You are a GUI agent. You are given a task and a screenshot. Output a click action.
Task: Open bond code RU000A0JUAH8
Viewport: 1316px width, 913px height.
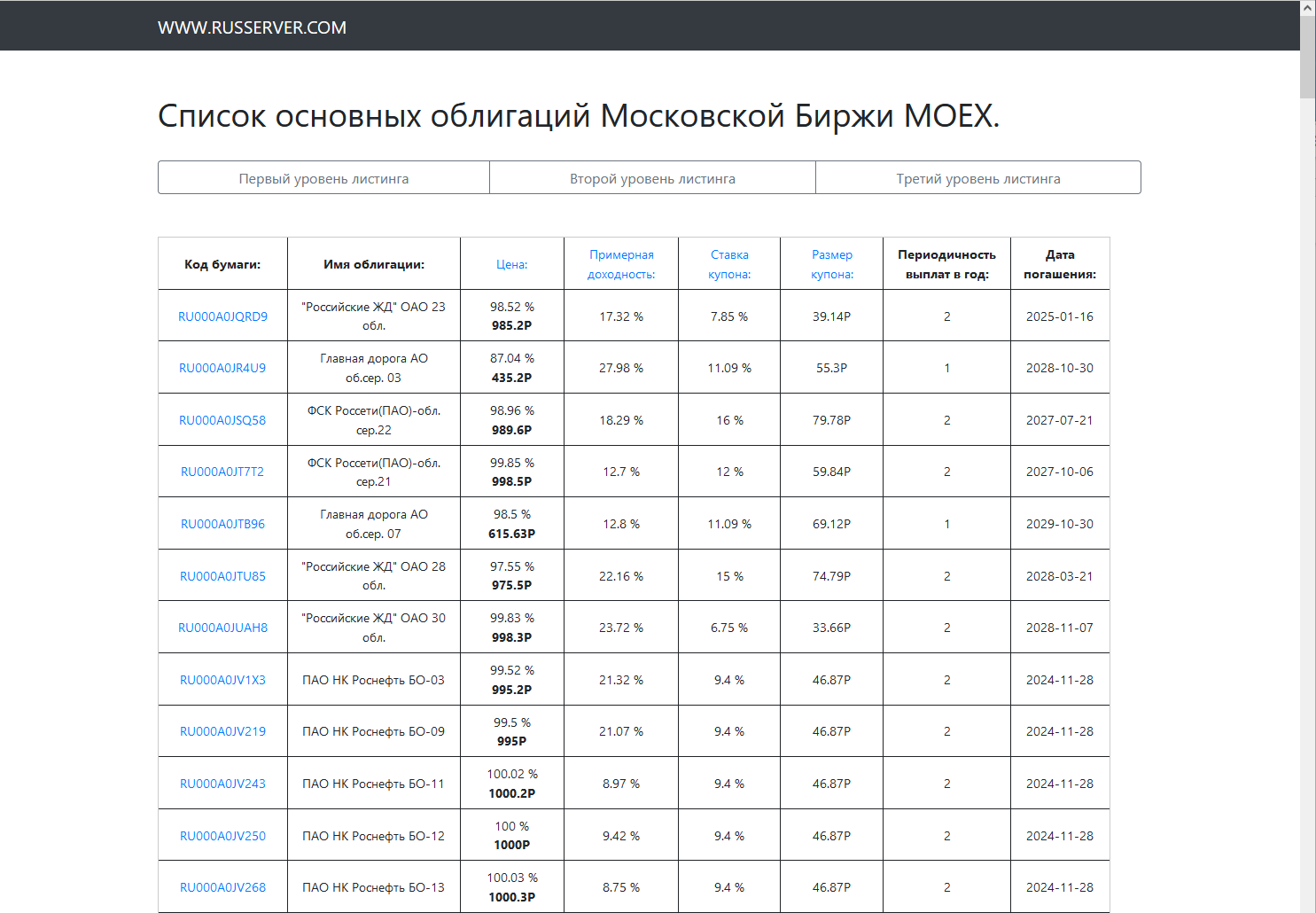coord(222,628)
